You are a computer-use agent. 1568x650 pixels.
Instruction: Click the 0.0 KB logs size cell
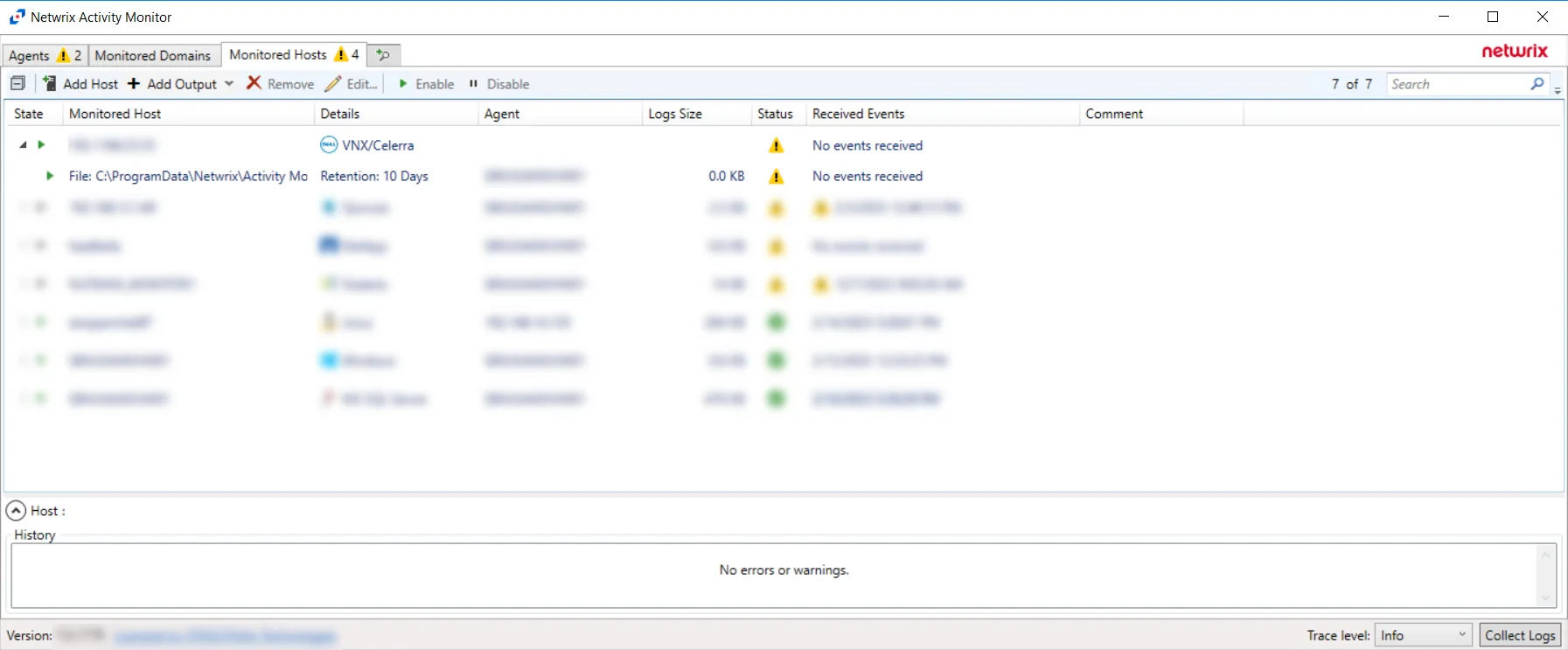(x=727, y=176)
